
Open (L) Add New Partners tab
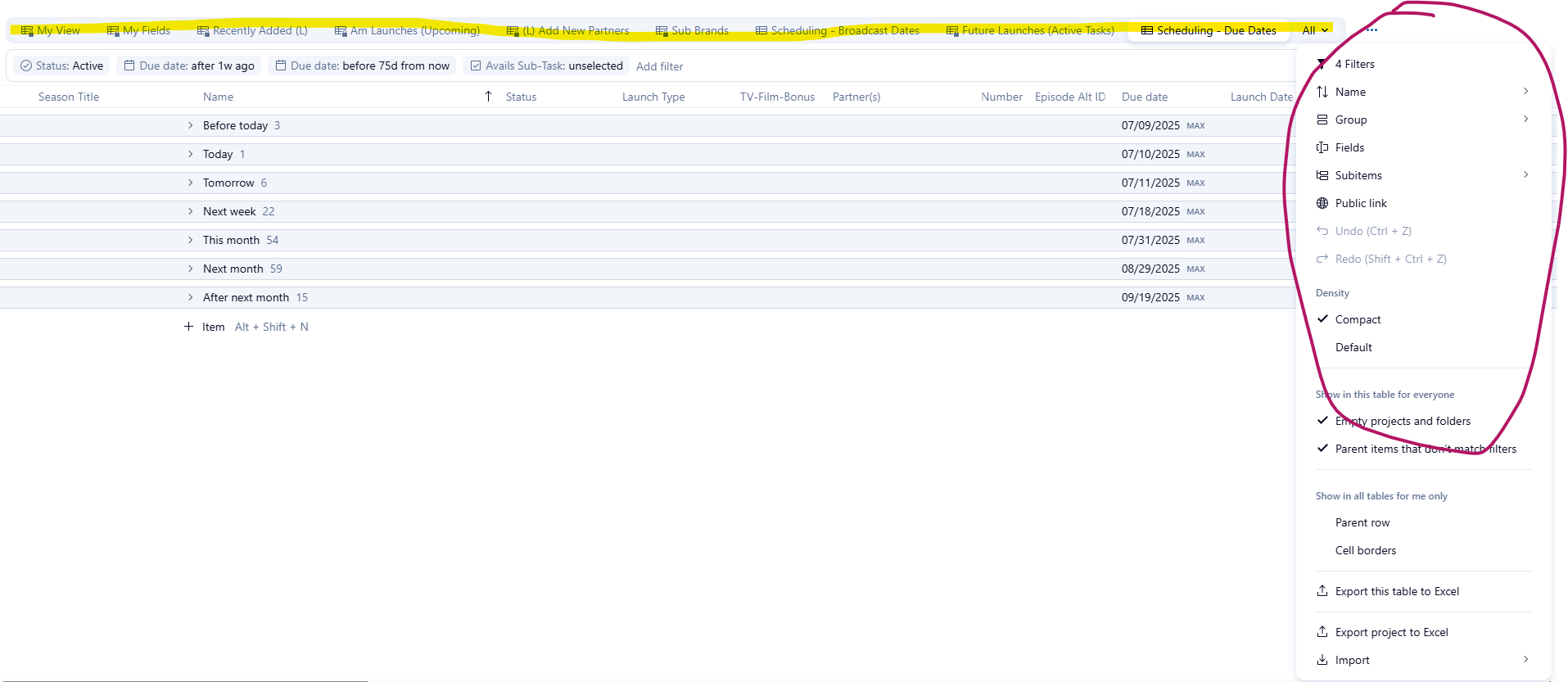568,30
